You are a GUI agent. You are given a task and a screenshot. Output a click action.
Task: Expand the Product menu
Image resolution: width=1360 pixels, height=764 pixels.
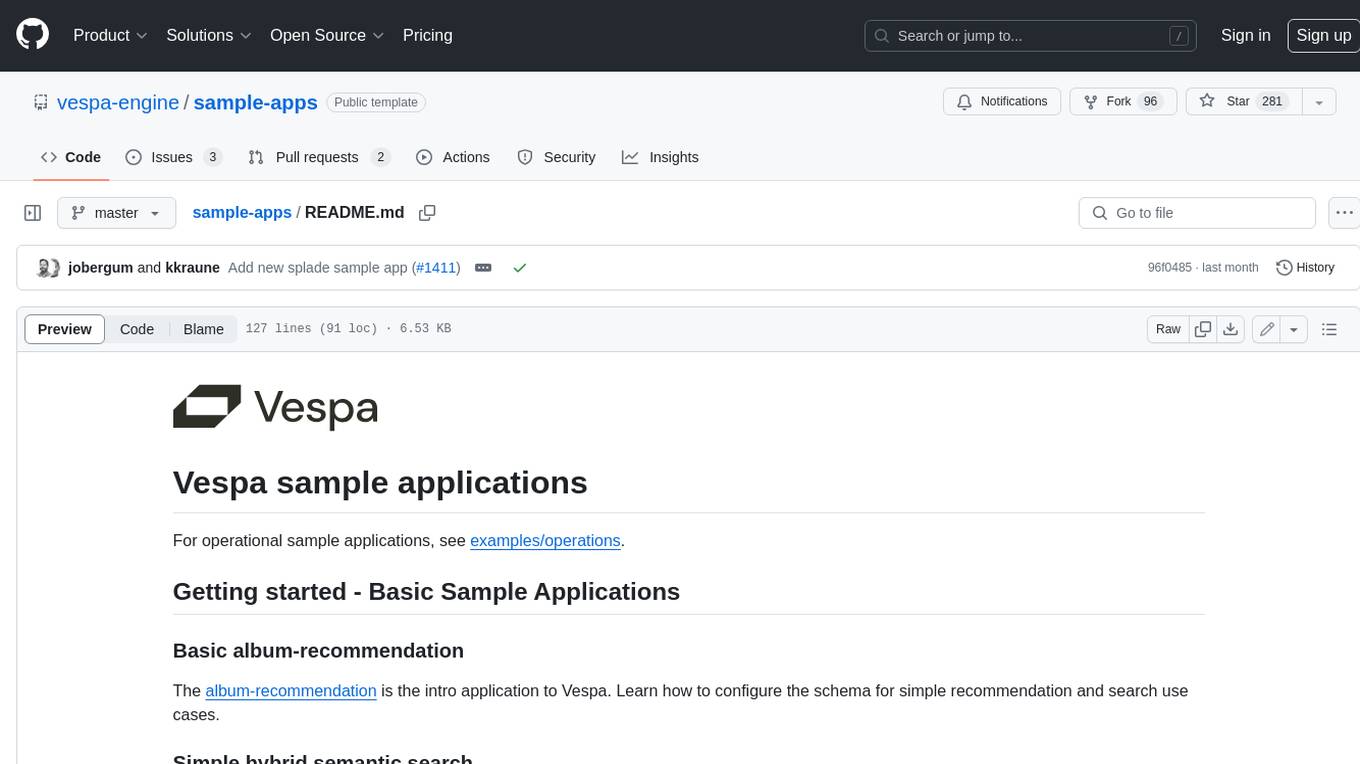click(110, 35)
